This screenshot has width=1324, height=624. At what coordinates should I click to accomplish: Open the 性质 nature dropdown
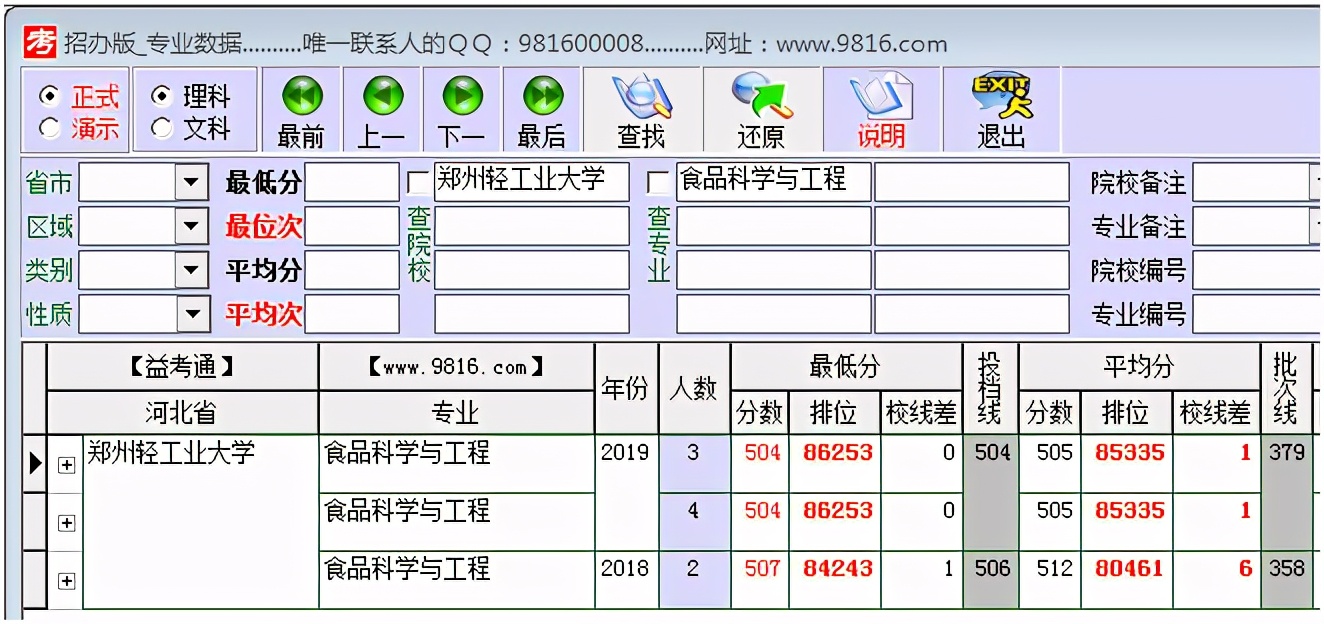(x=191, y=314)
